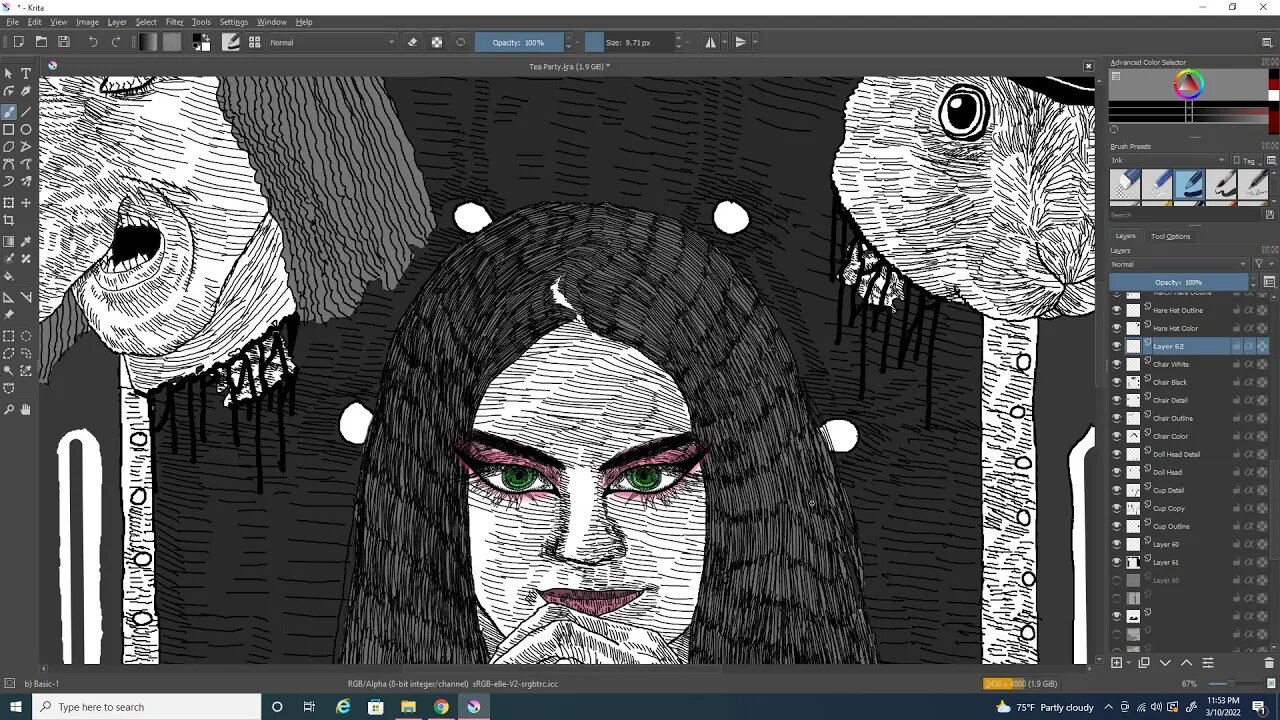The image size is (1280, 720).
Task: Select the Text tool in toolbox
Action: (x=26, y=74)
